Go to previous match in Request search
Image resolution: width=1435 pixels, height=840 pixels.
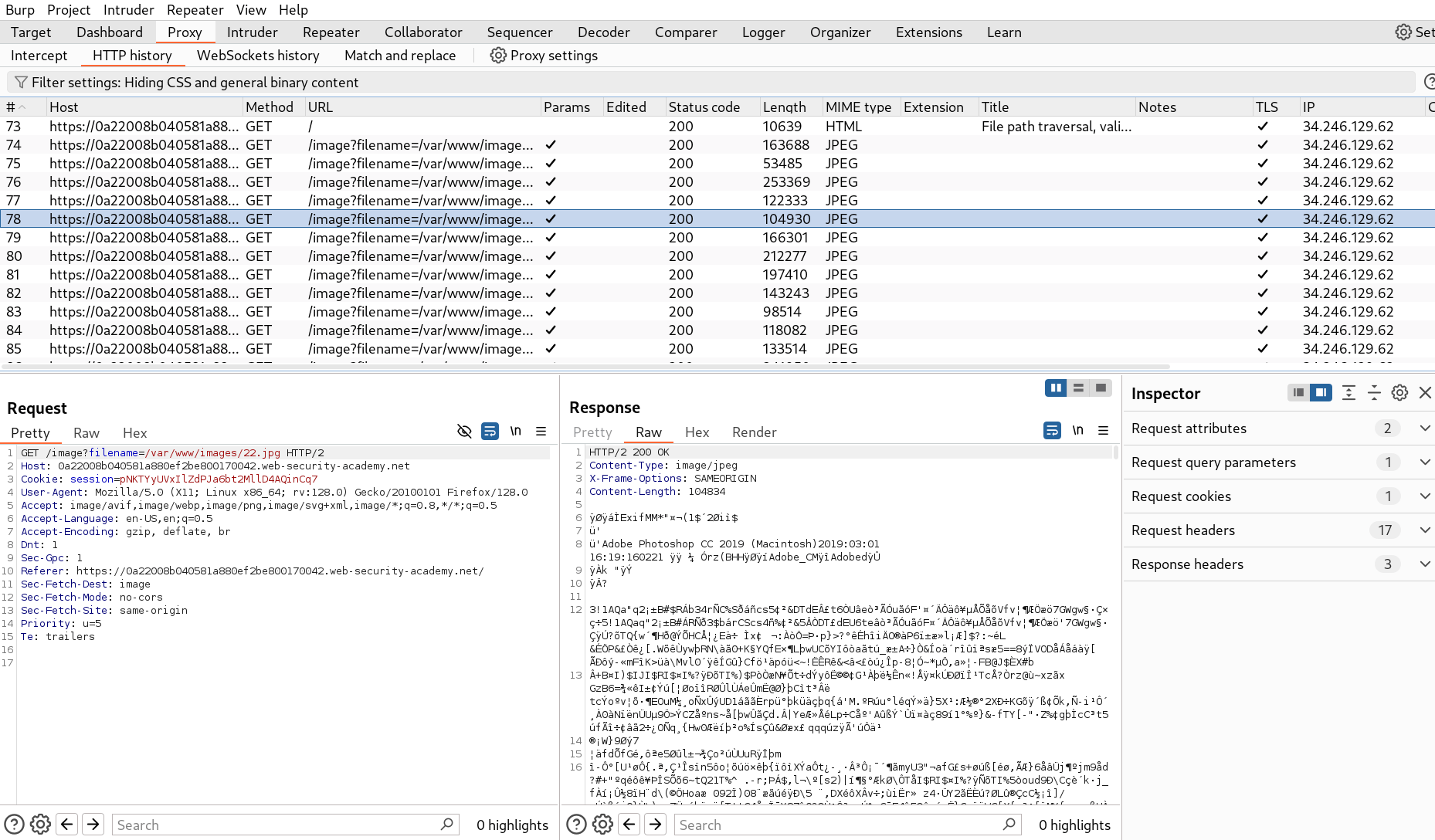67,825
